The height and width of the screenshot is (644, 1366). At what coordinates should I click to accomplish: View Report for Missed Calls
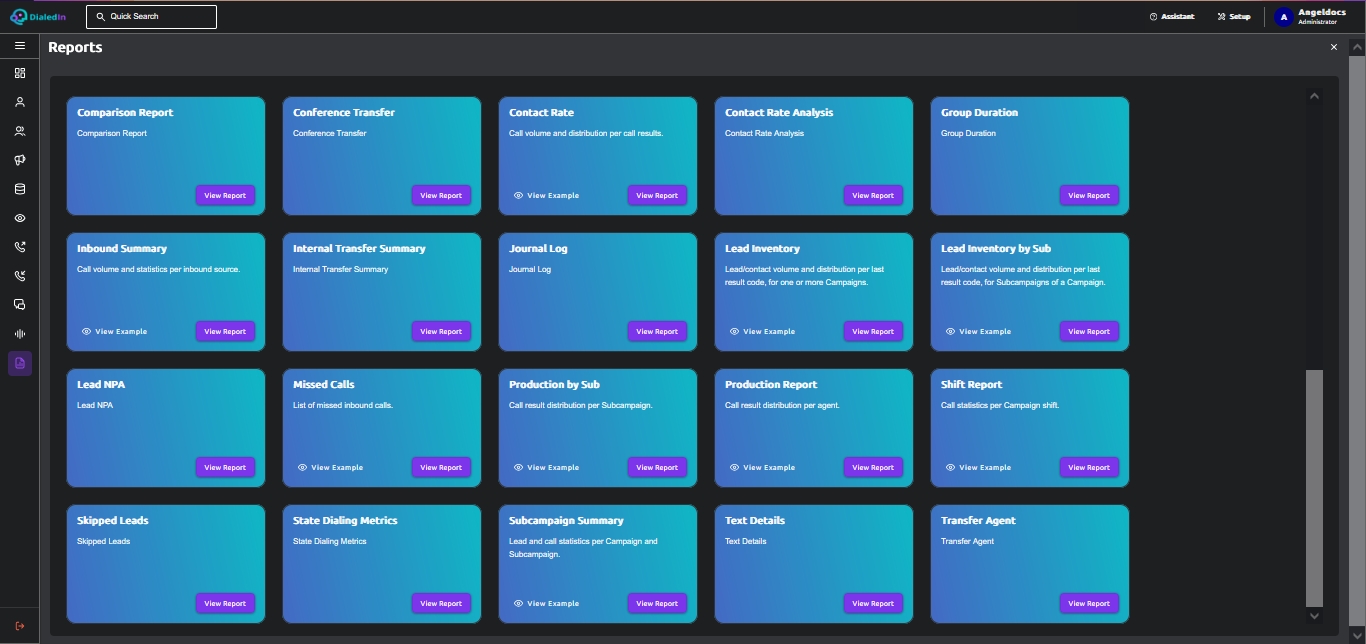point(441,468)
